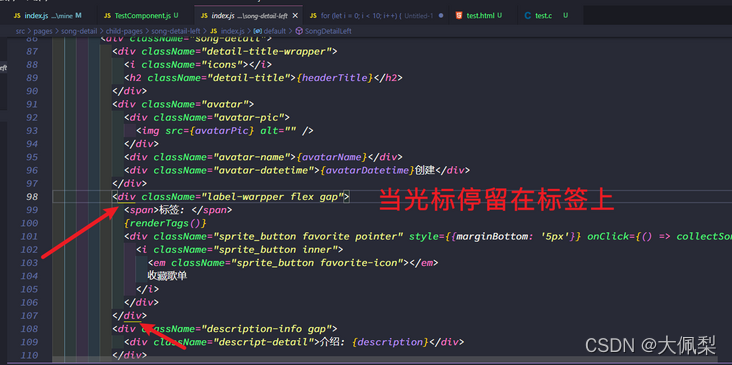This screenshot has height=365, width=732.
Task: Click the {renderTags()} call on line 100
Action: click(165, 224)
